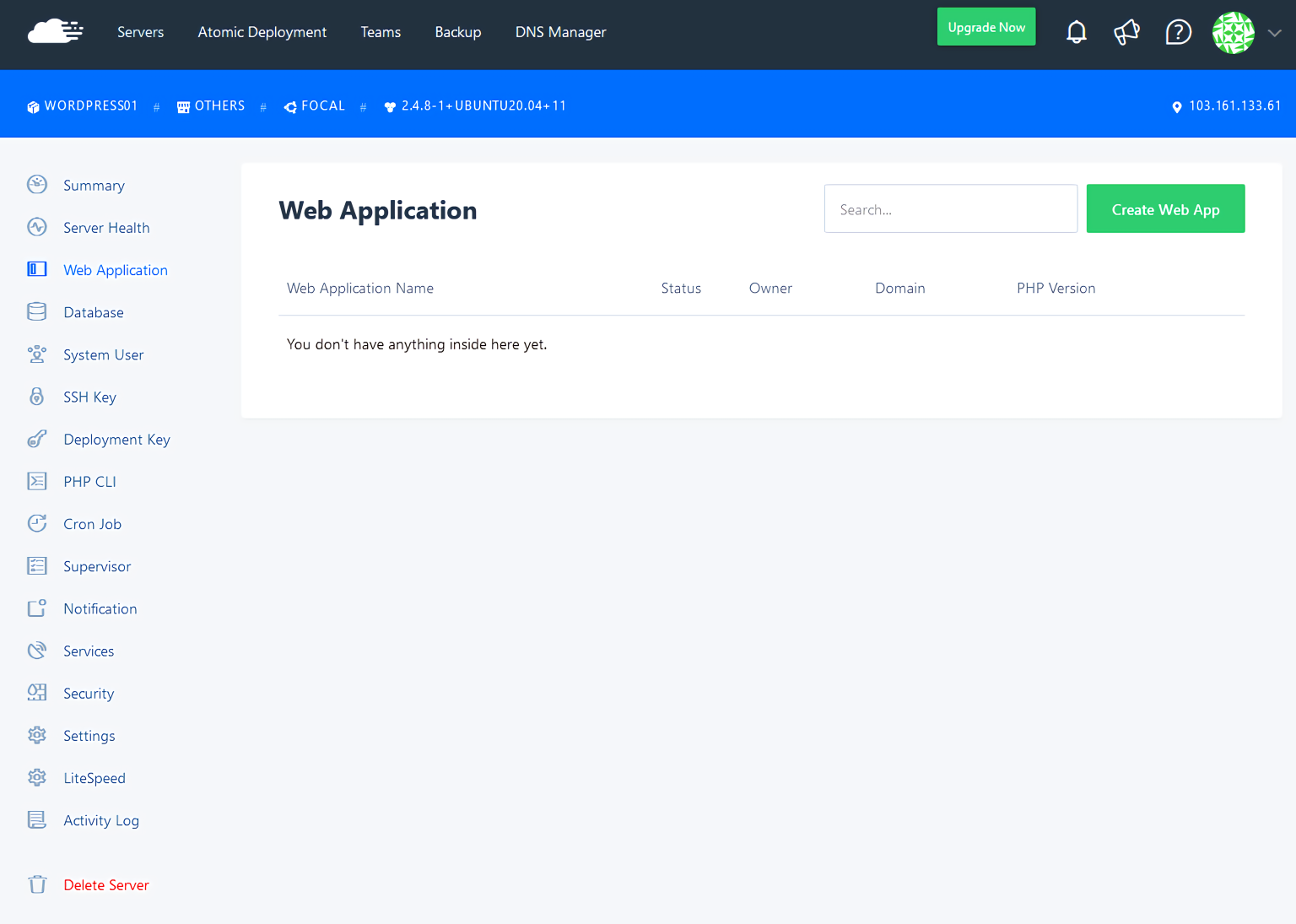
Task: Click the server location pin near the IP
Action: point(1177,106)
